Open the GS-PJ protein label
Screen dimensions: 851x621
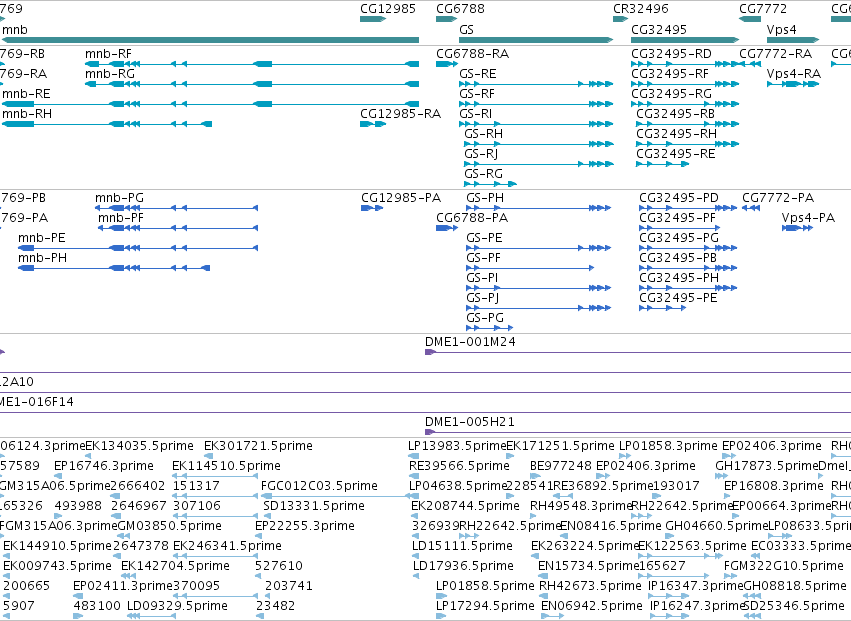coord(482,299)
